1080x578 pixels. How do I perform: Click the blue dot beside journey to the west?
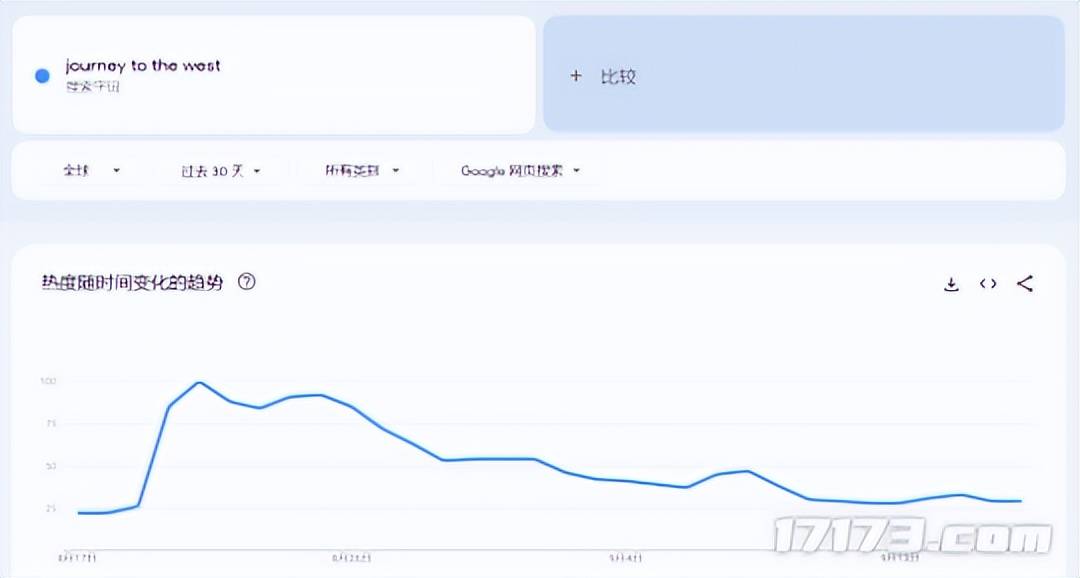42,76
